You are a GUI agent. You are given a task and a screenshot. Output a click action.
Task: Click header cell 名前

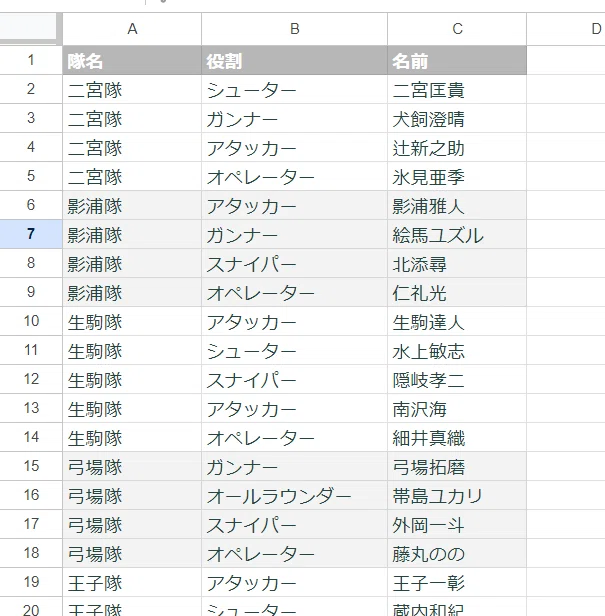457,60
